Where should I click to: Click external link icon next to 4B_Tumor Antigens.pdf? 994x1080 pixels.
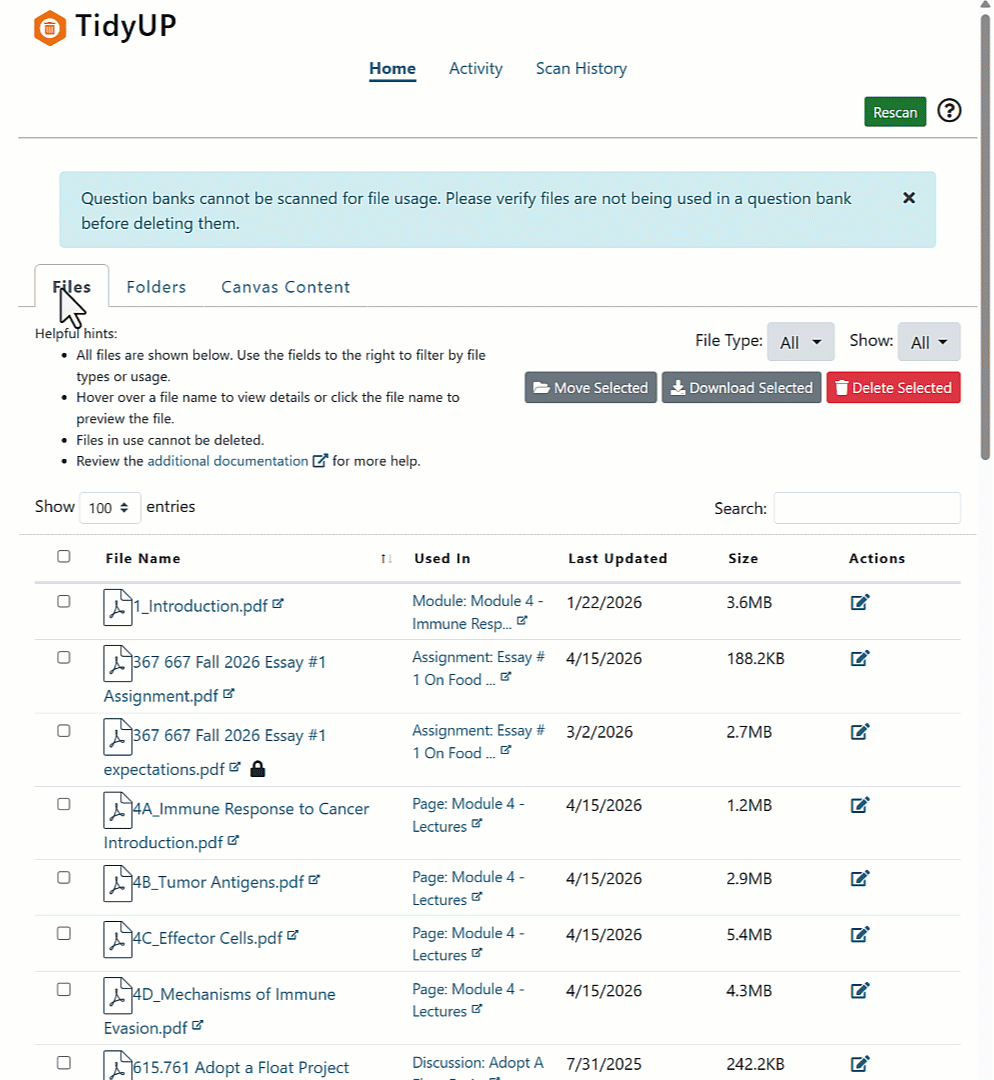click(x=314, y=880)
